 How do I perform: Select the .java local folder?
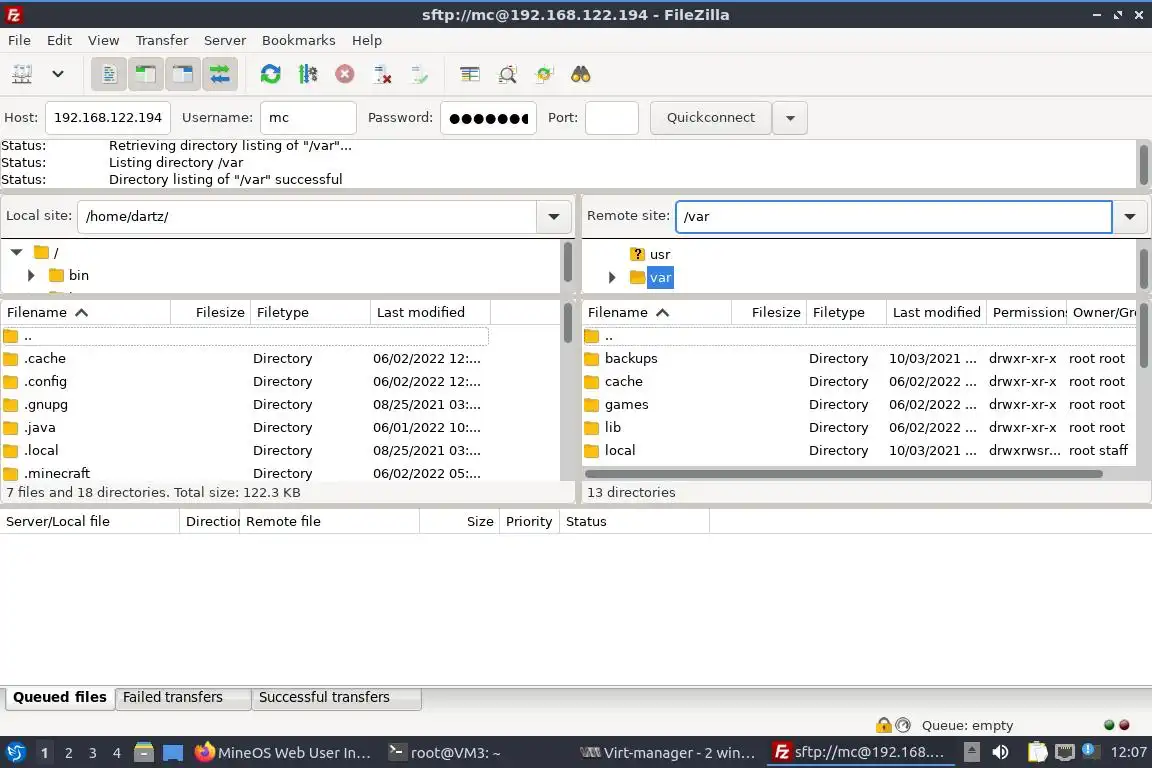(x=245, y=427)
